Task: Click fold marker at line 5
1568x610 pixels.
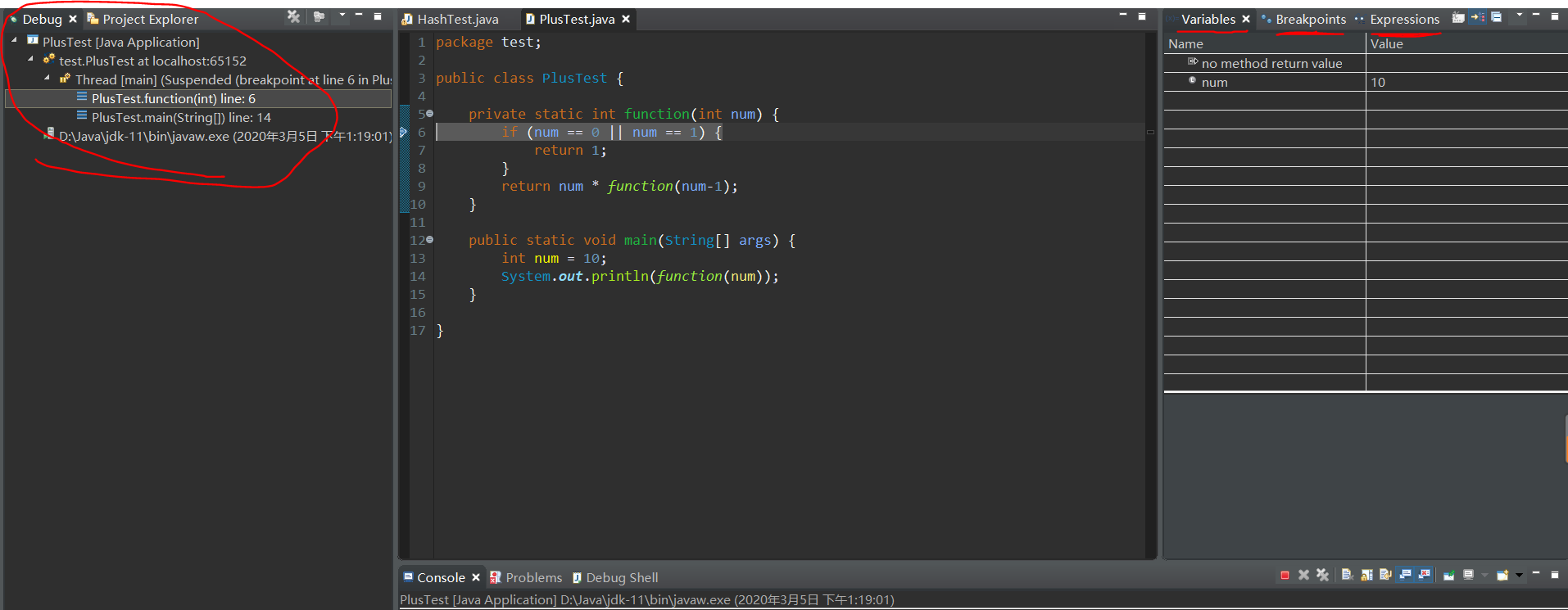Action: pyautogui.click(x=429, y=114)
